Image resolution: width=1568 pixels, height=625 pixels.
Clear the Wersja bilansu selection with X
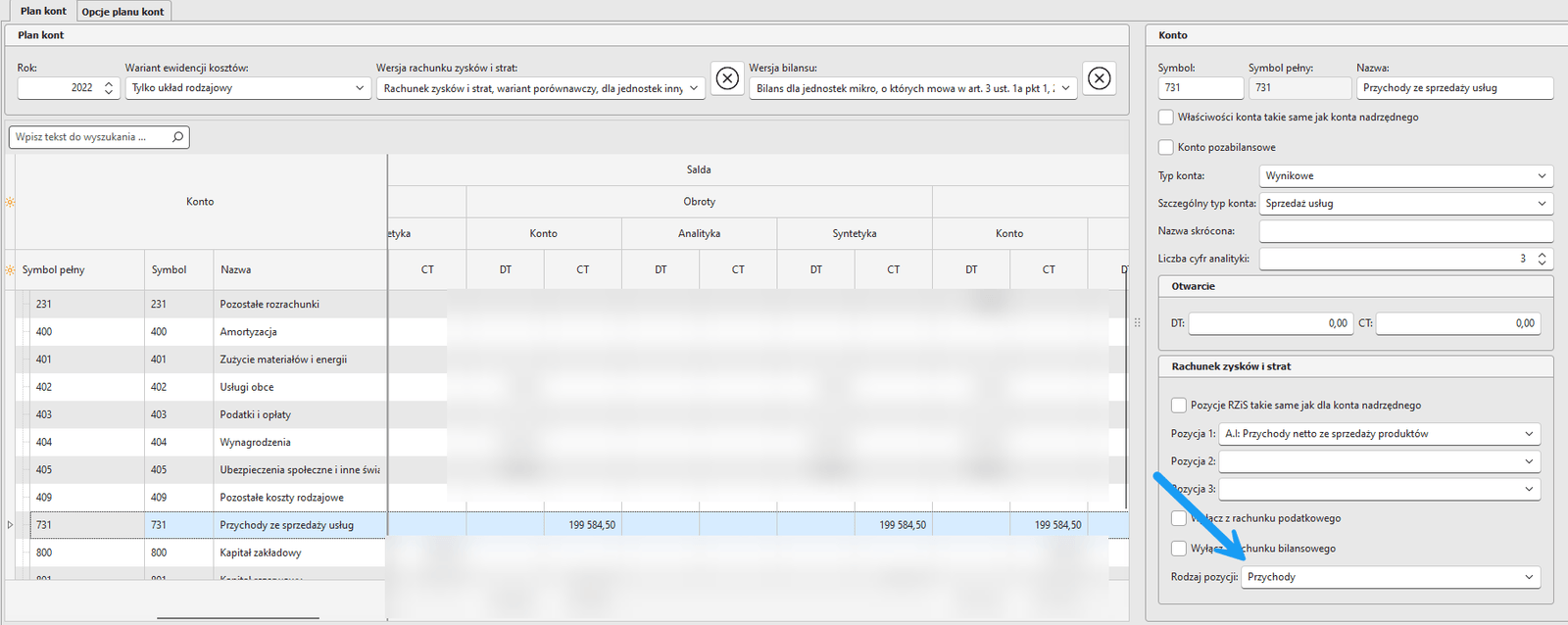1100,78
